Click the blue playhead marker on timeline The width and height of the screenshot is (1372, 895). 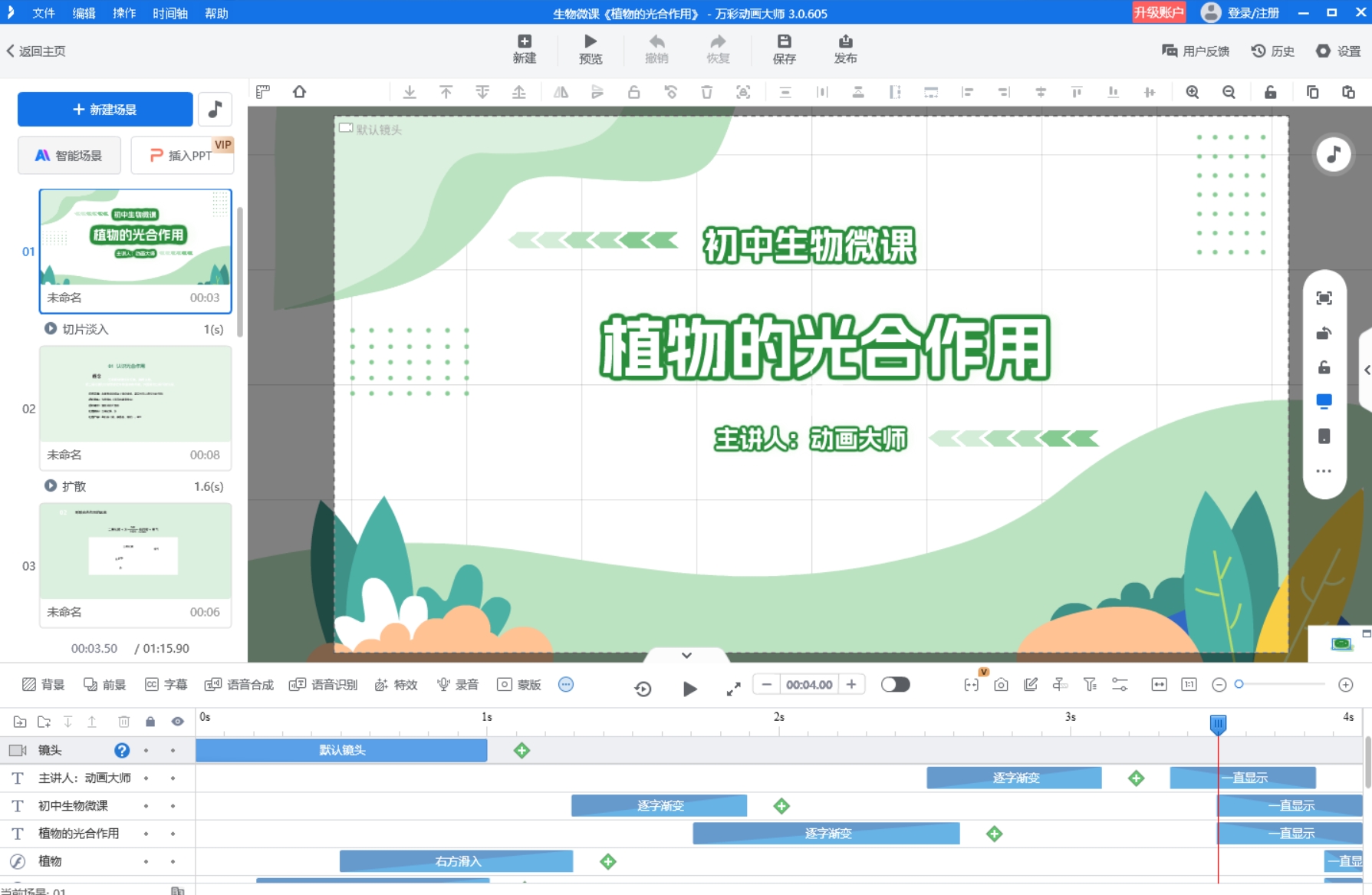1218,723
